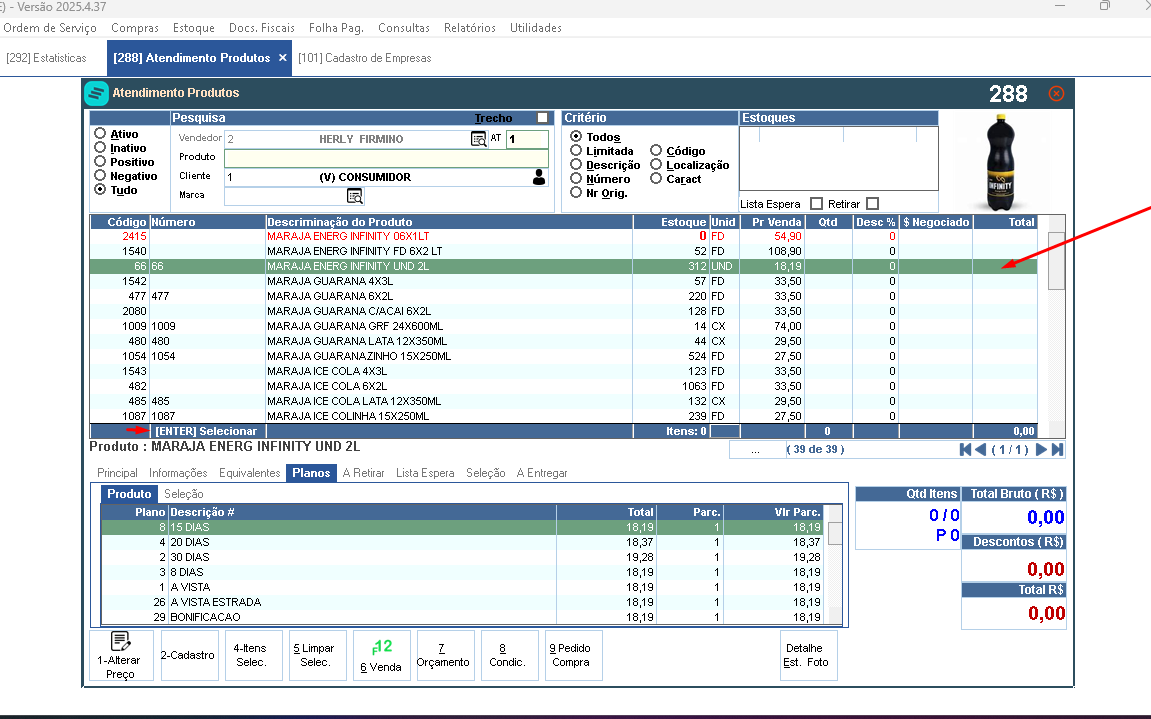Open the Ordem de Serviço menu

(x=50, y=28)
